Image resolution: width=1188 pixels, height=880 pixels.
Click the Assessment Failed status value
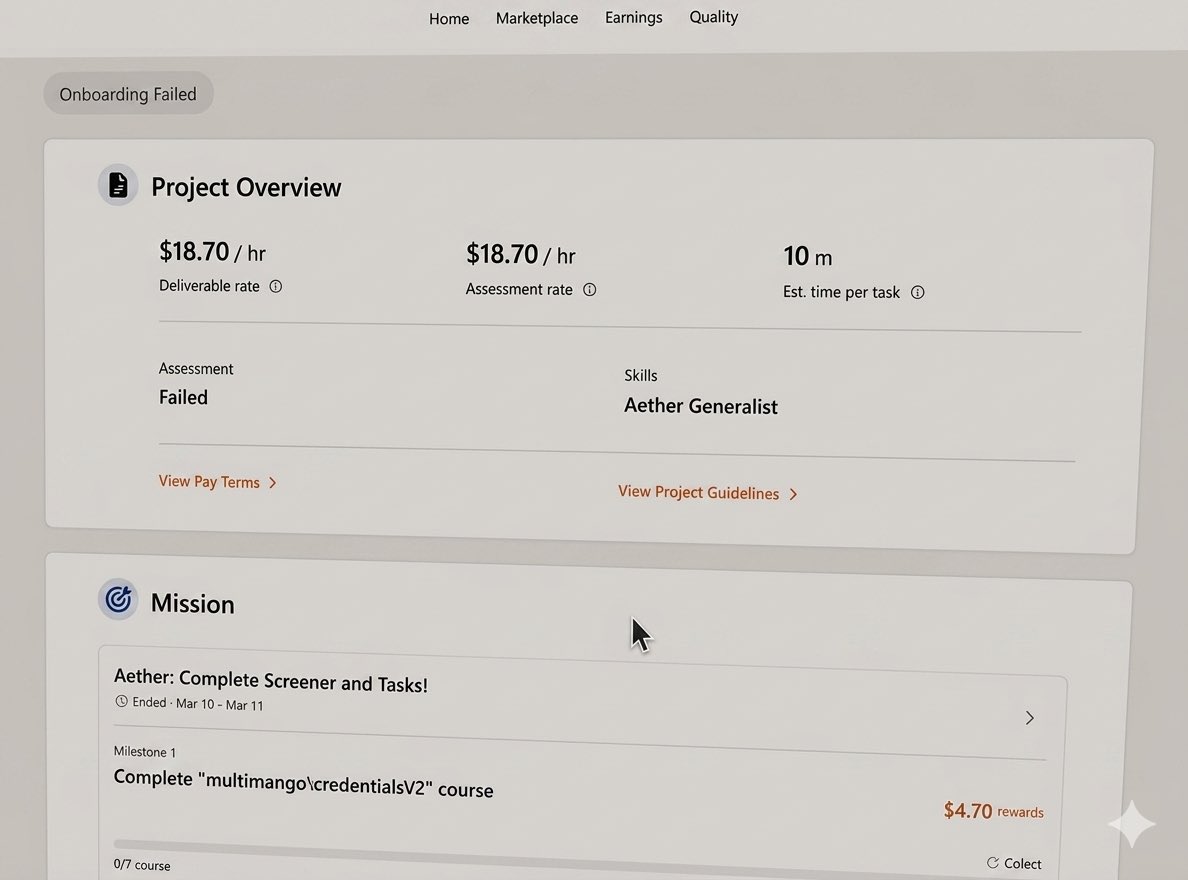pyautogui.click(x=183, y=397)
